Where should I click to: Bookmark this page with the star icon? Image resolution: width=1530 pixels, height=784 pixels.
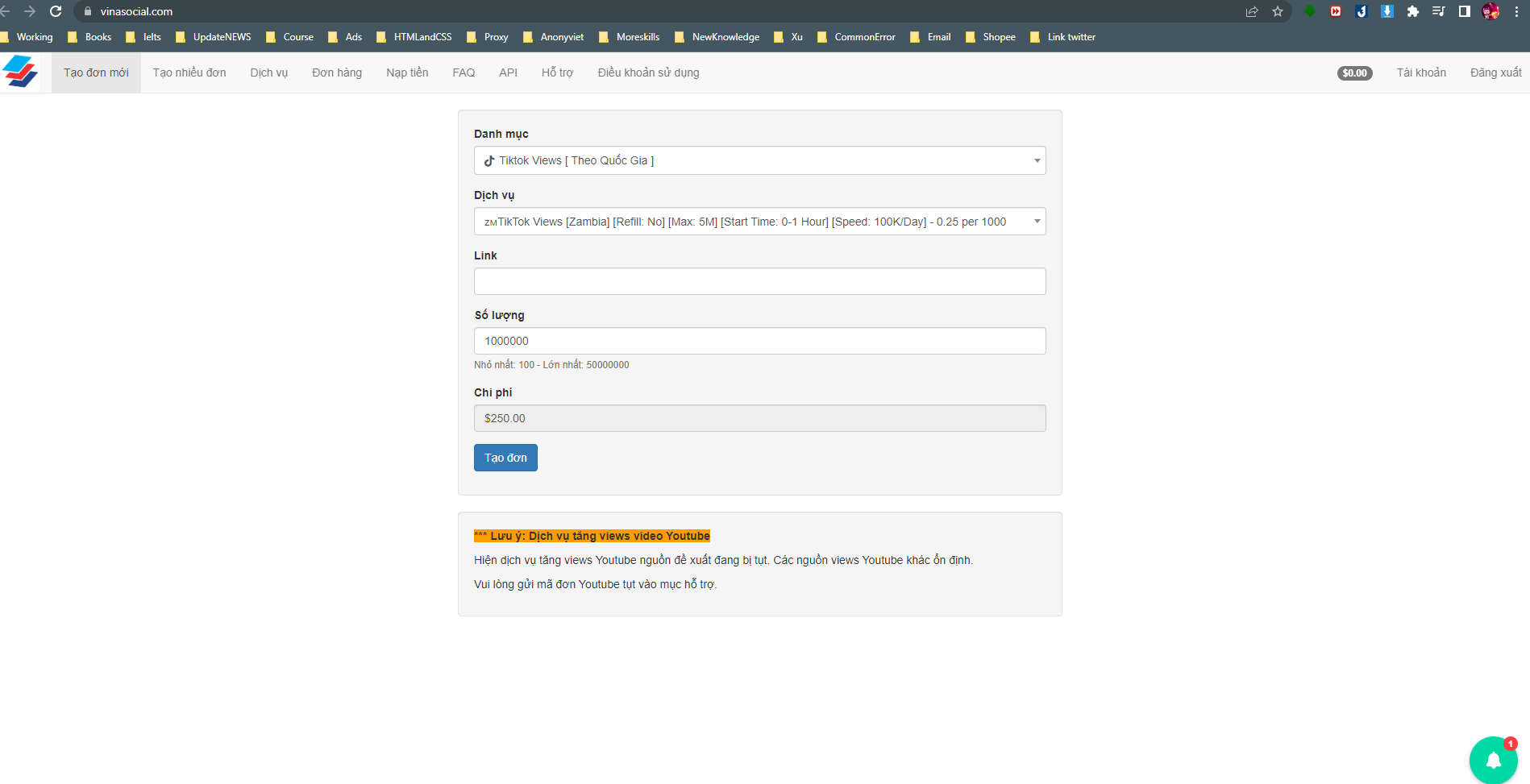(x=1278, y=11)
